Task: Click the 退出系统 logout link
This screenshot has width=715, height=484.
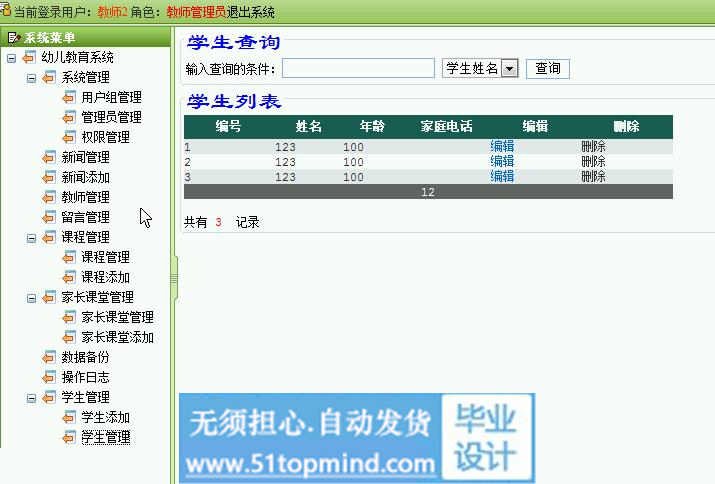Action: 250,12
